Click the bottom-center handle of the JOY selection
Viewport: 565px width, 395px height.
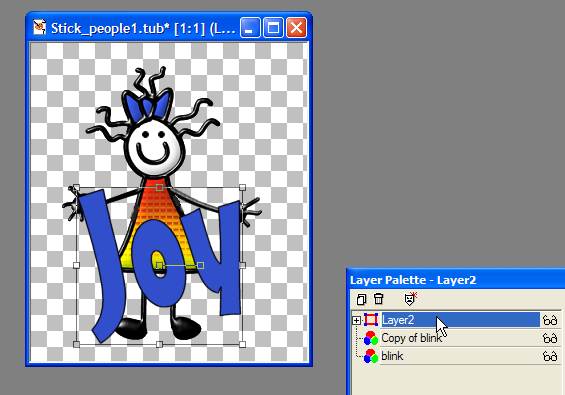(x=159, y=345)
